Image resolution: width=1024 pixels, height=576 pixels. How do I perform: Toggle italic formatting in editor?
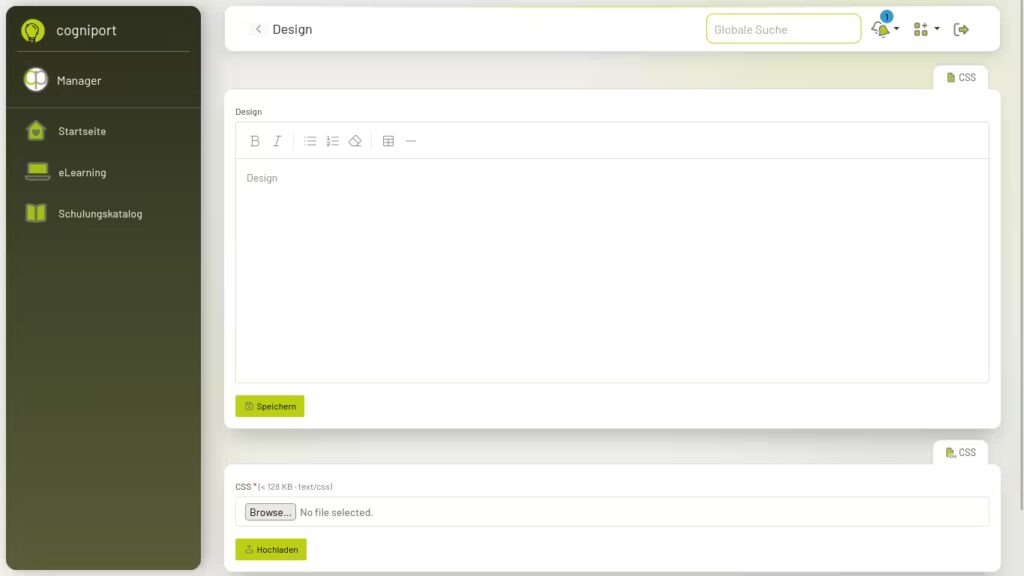(x=277, y=141)
